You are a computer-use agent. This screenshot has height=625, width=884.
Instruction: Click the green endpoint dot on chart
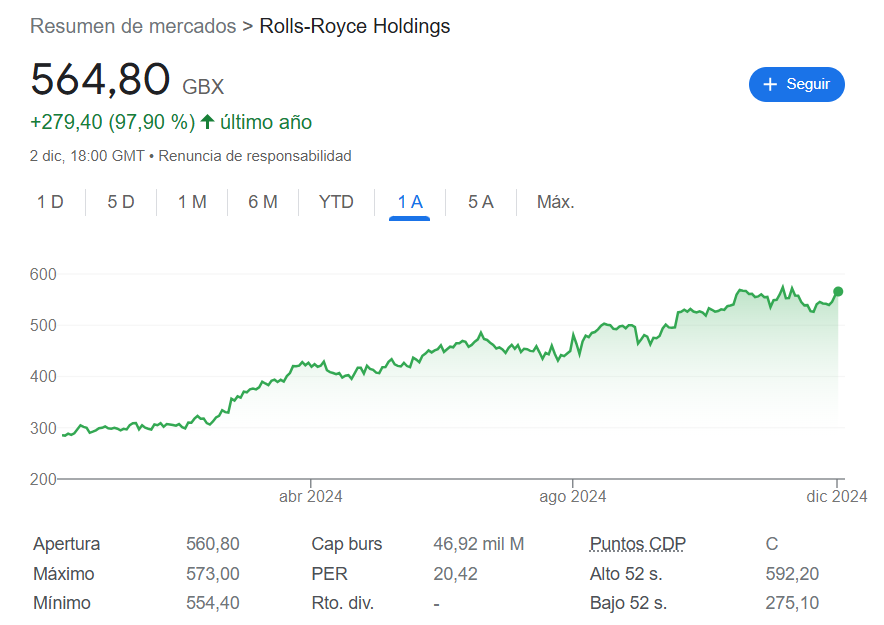(838, 291)
